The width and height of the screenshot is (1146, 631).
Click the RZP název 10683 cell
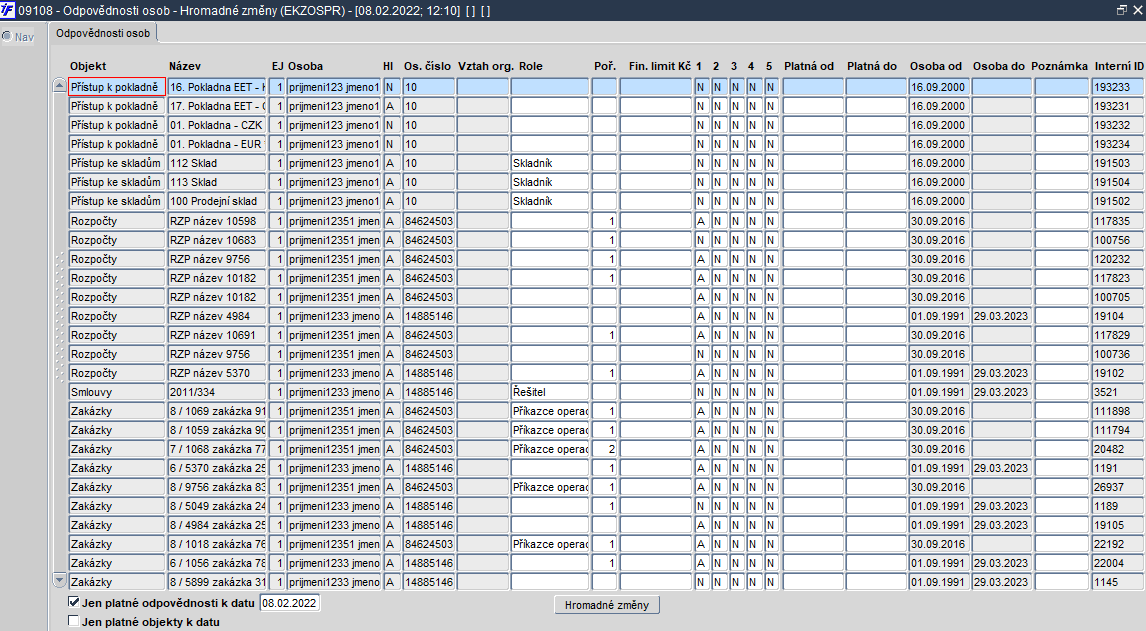(x=217, y=240)
